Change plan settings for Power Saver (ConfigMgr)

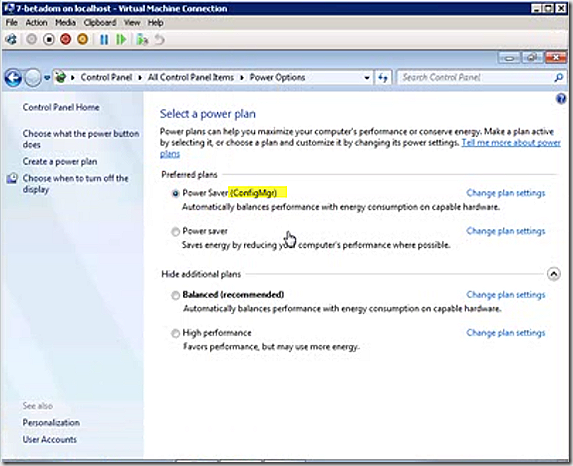pos(505,193)
